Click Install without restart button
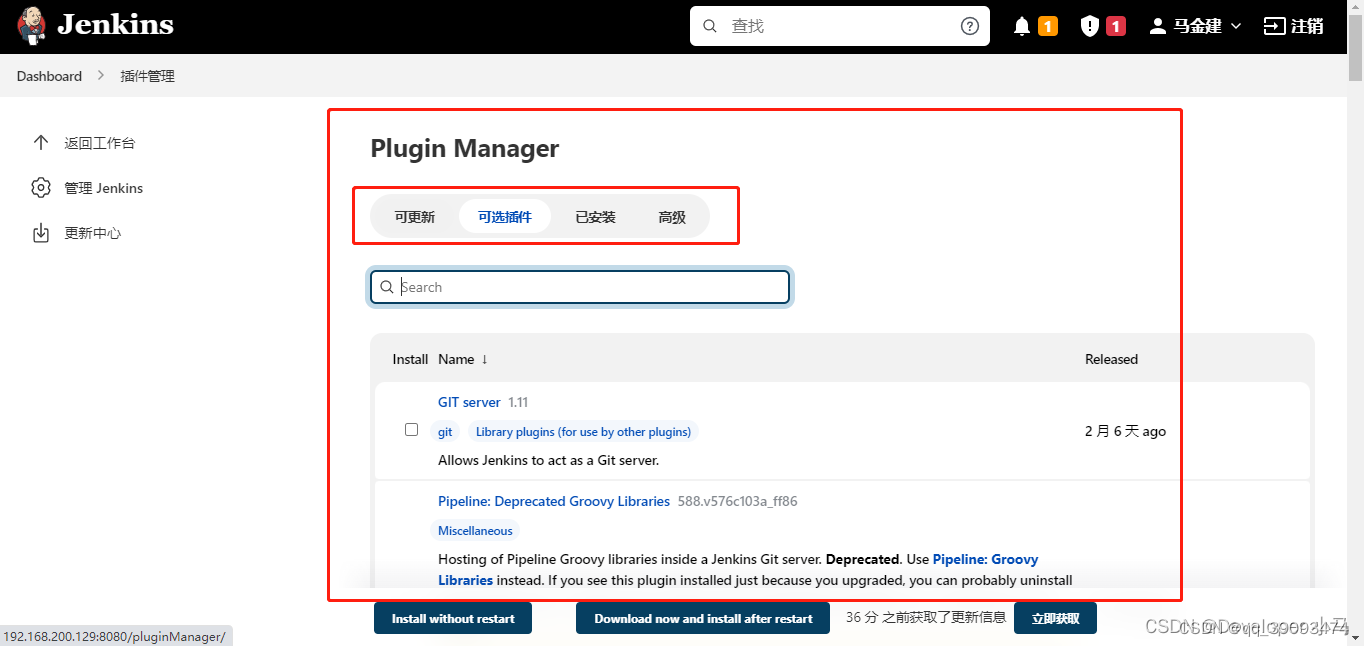The height and width of the screenshot is (646, 1364). (453, 618)
